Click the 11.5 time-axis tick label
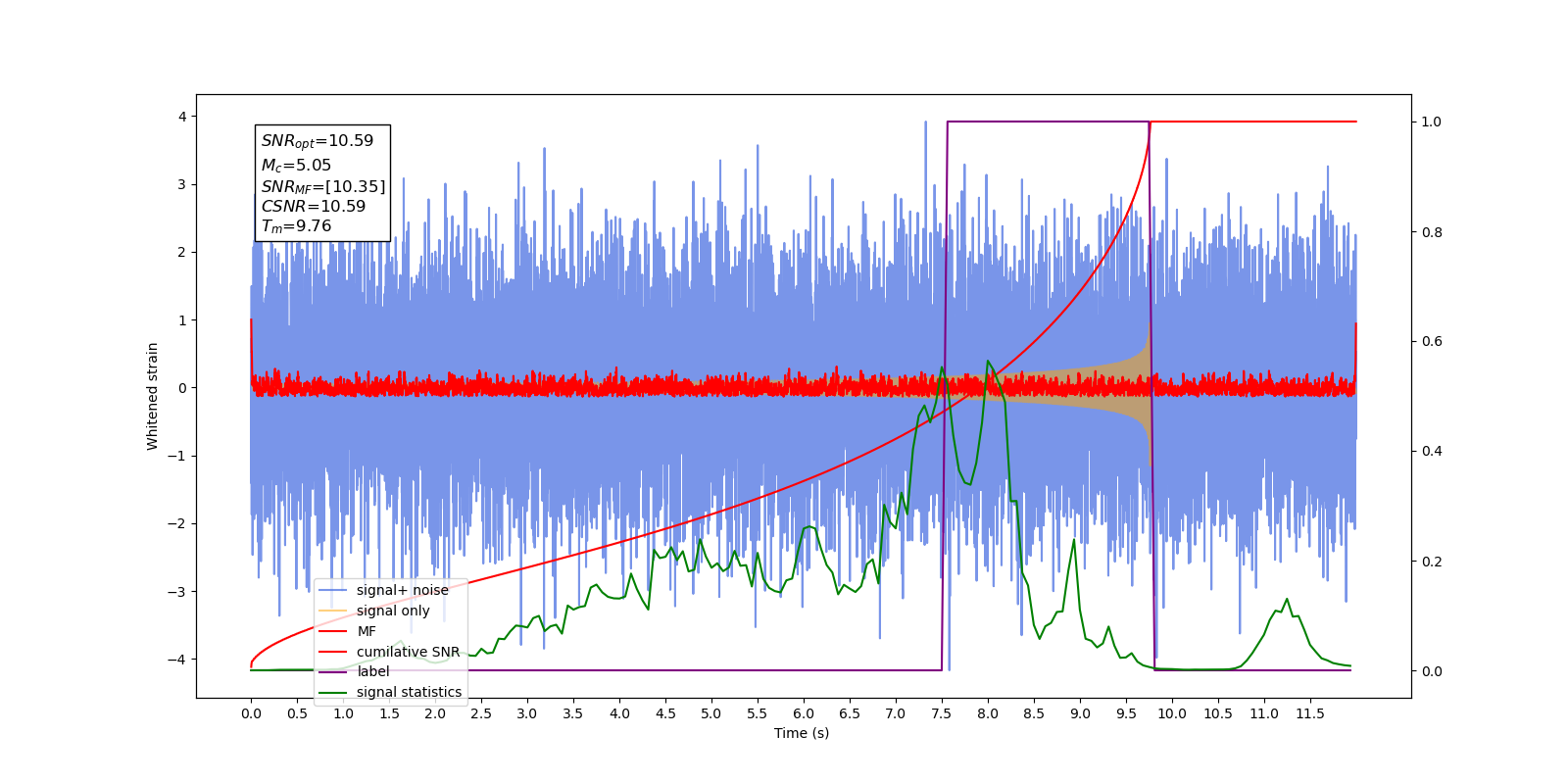The width and height of the screenshot is (1568, 784). pyautogui.click(x=1310, y=713)
